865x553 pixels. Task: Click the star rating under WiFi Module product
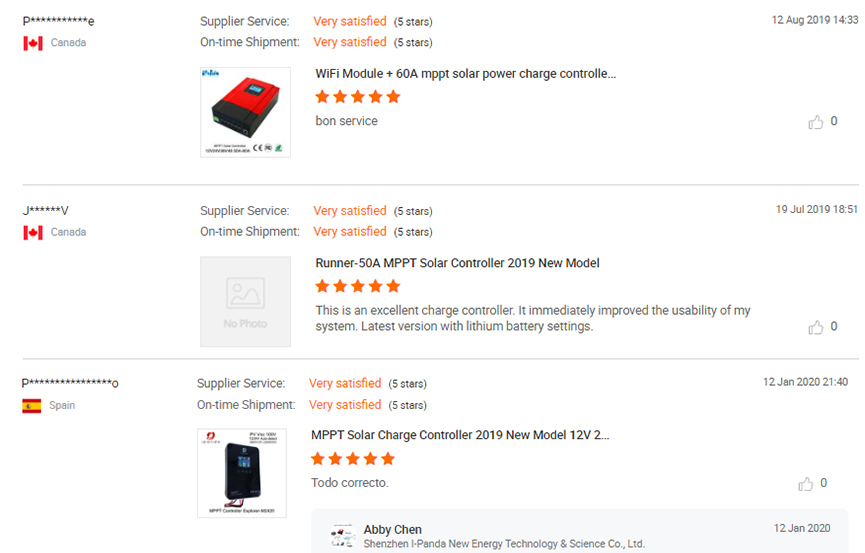click(x=357, y=97)
